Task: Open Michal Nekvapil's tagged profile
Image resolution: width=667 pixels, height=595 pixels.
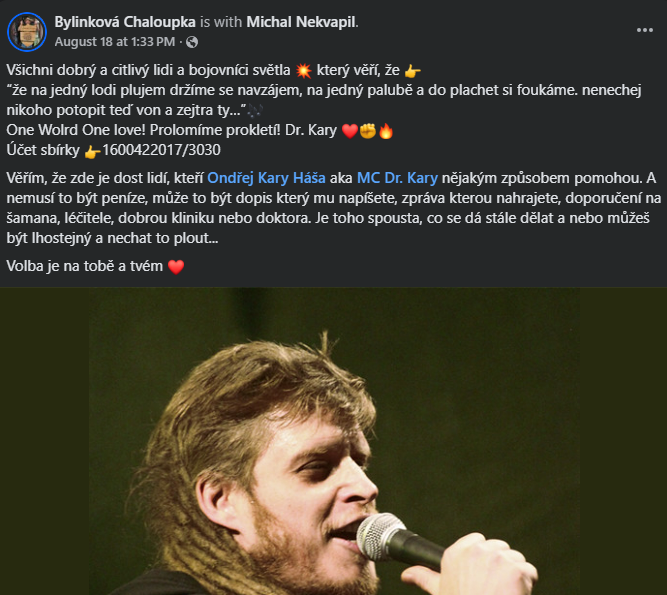Action: click(301, 22)
